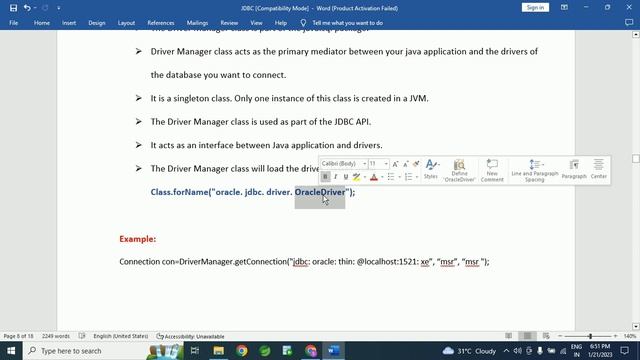The image size is (640, 360).
Task: Toggle Underline in mini toolbar
Action: click(346, 177)
